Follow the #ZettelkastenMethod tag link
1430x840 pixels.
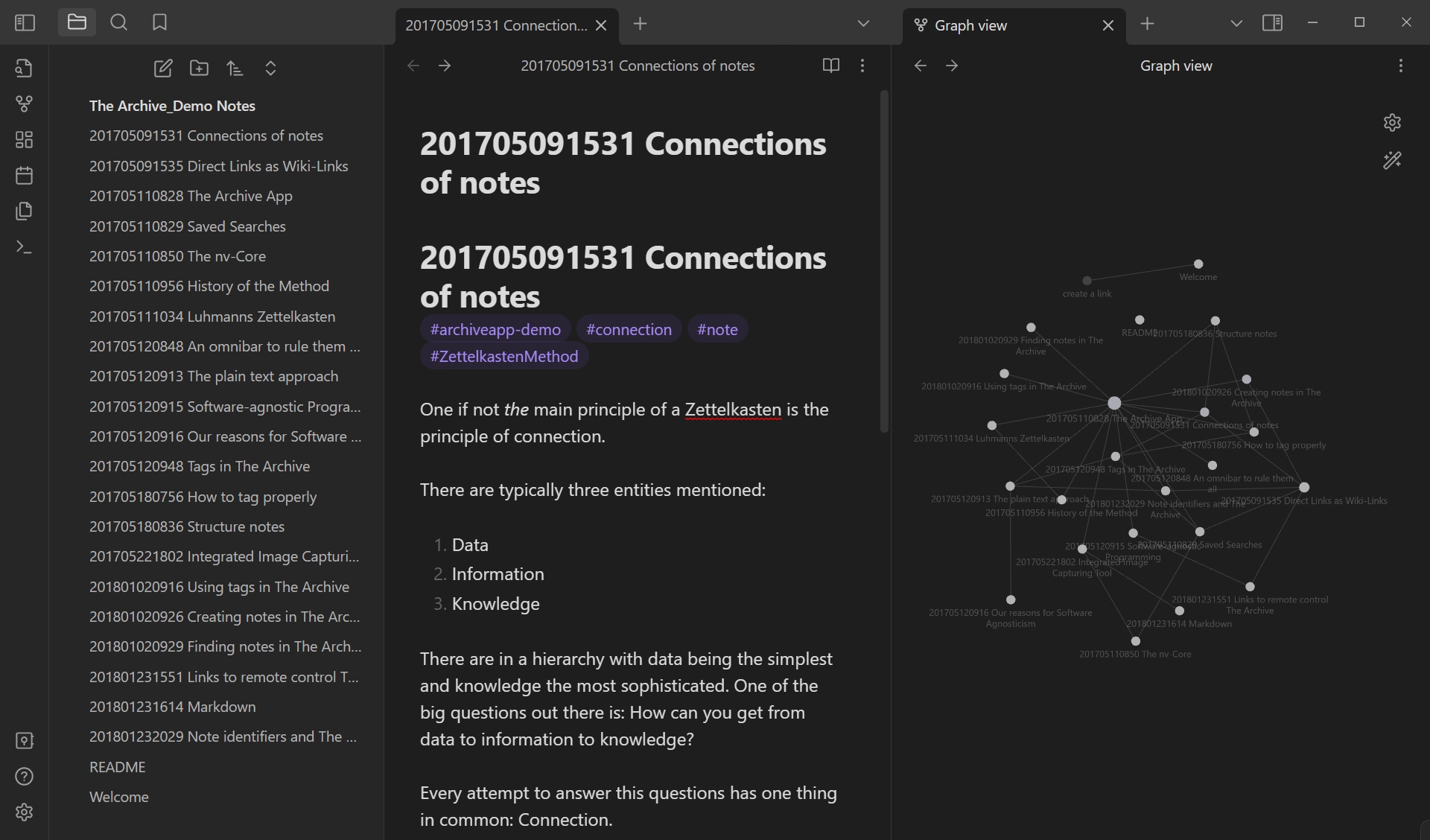click(x=504, y=356)
